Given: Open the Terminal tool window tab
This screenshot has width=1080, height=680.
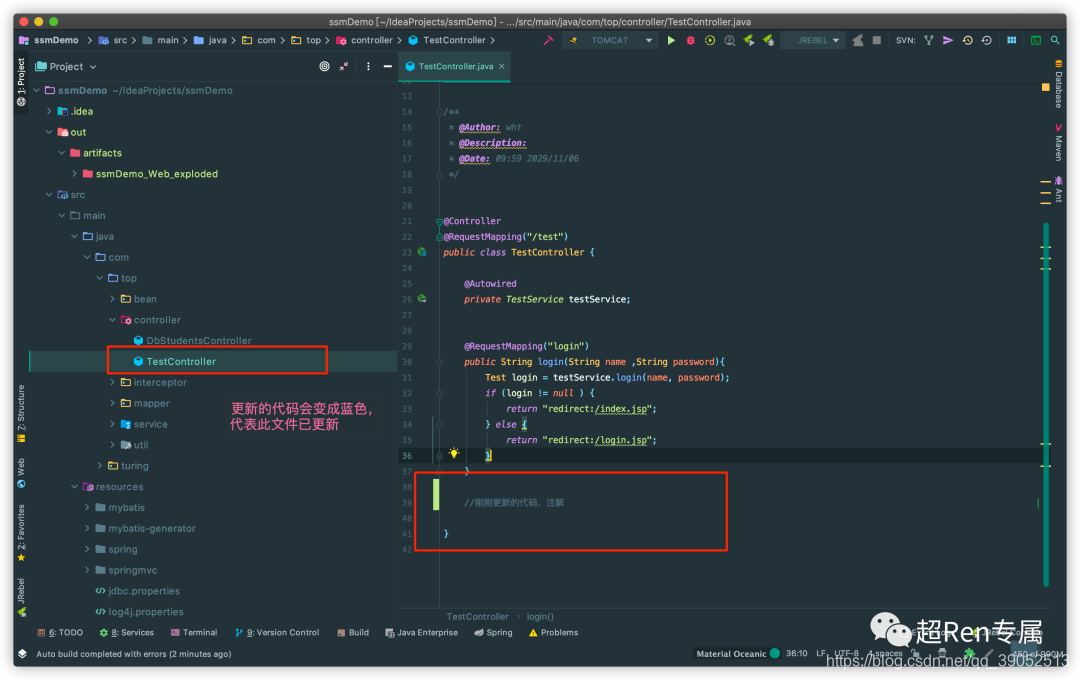Looking at the screenshot, I should click(x=194, y=632).
